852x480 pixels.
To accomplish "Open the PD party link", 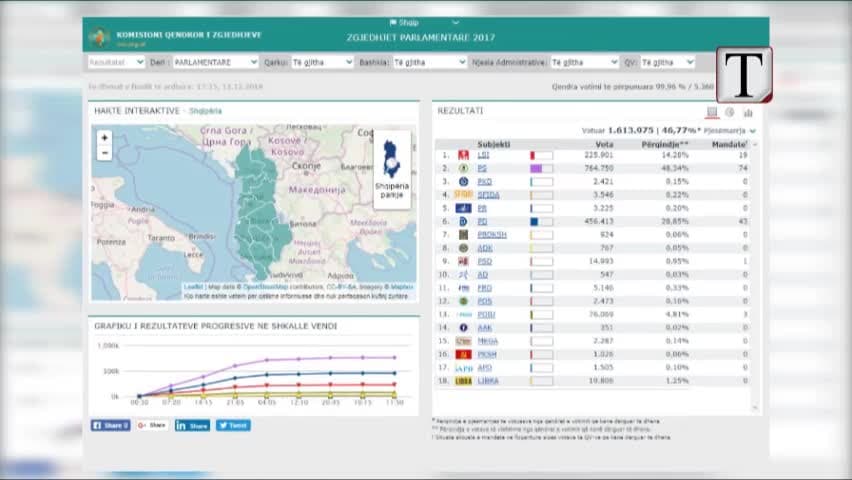I will click(x=482, y=222).
